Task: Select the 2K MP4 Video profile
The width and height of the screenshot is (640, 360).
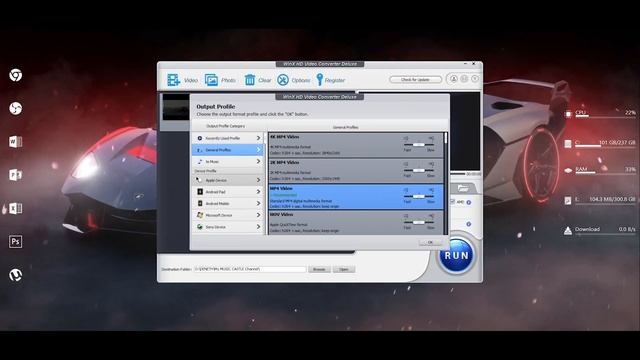Action: point(356,171)
